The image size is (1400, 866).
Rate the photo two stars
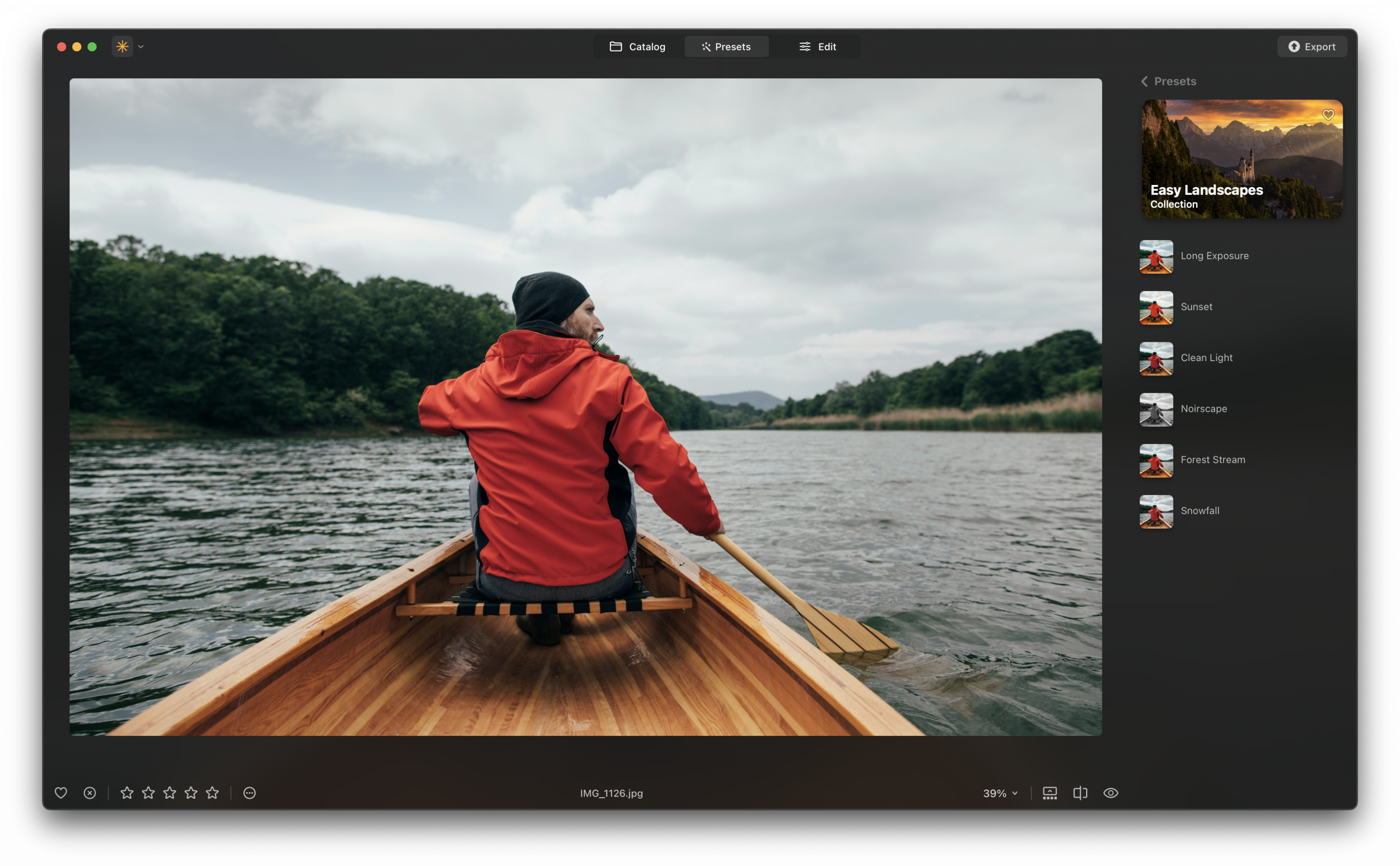(x=148, y=793)
